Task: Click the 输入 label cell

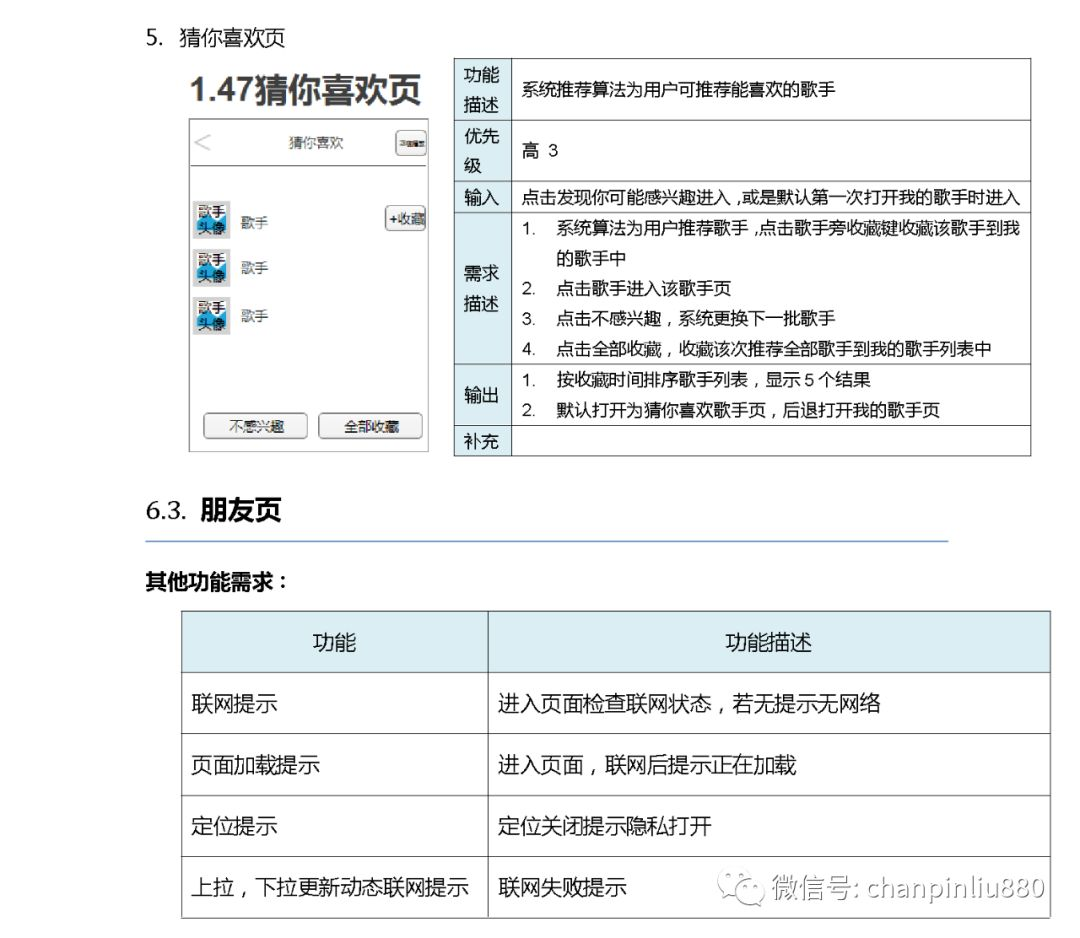Action: (482, 198)
